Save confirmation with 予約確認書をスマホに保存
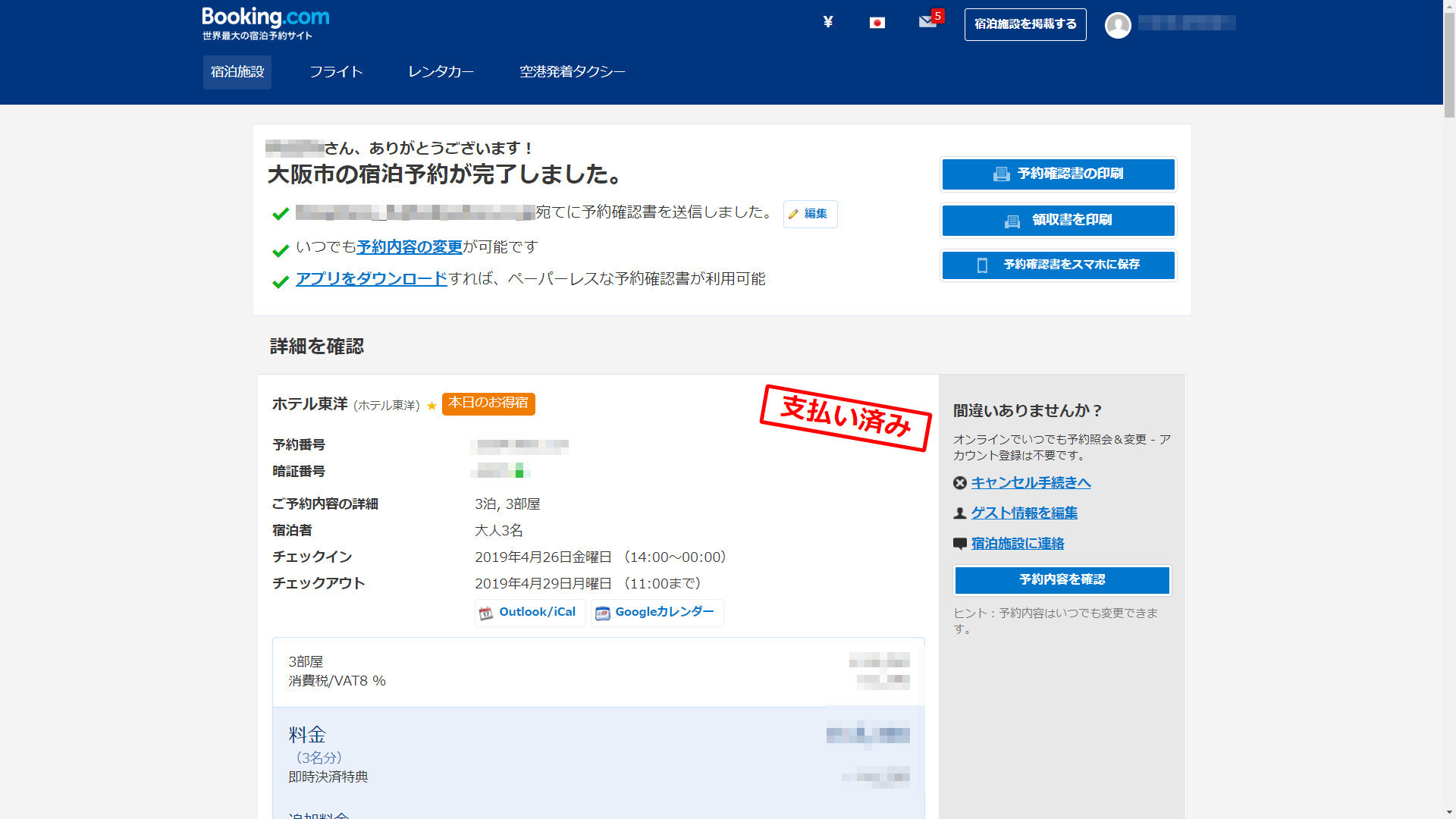 tap(1058, 265)
